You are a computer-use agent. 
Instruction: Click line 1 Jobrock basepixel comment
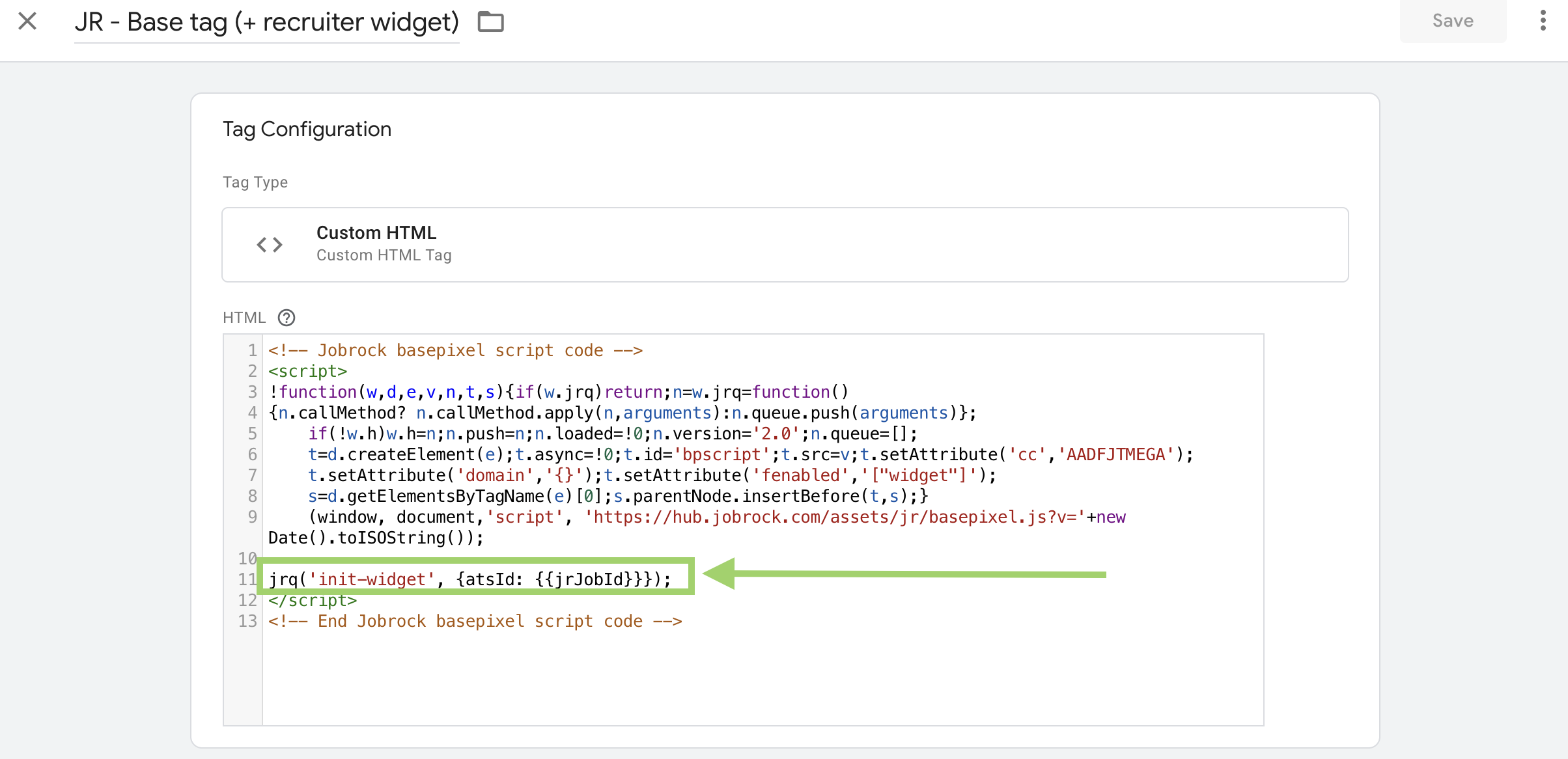click(x=456, y=351)
